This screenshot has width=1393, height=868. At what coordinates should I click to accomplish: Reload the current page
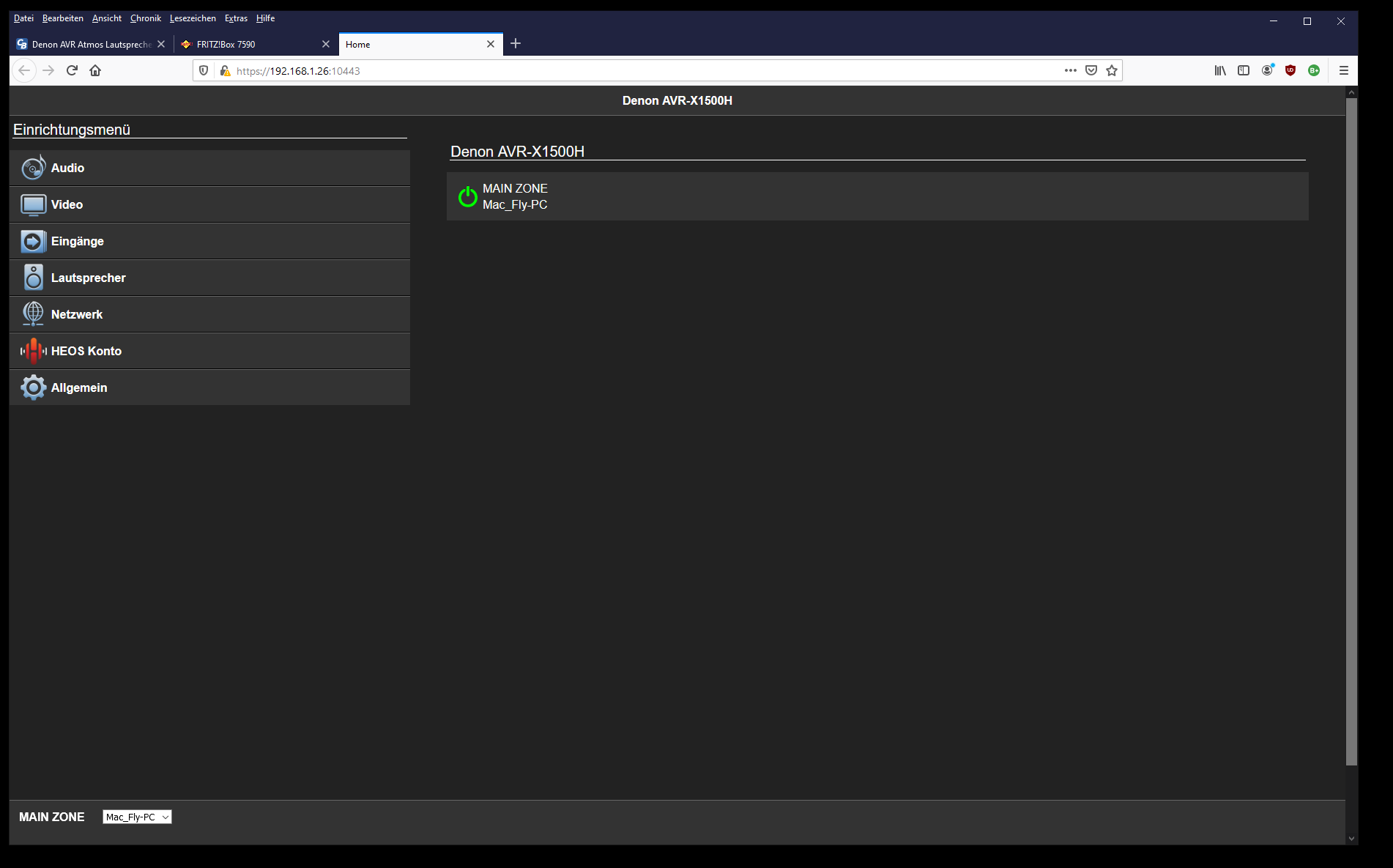click(72, 70)
